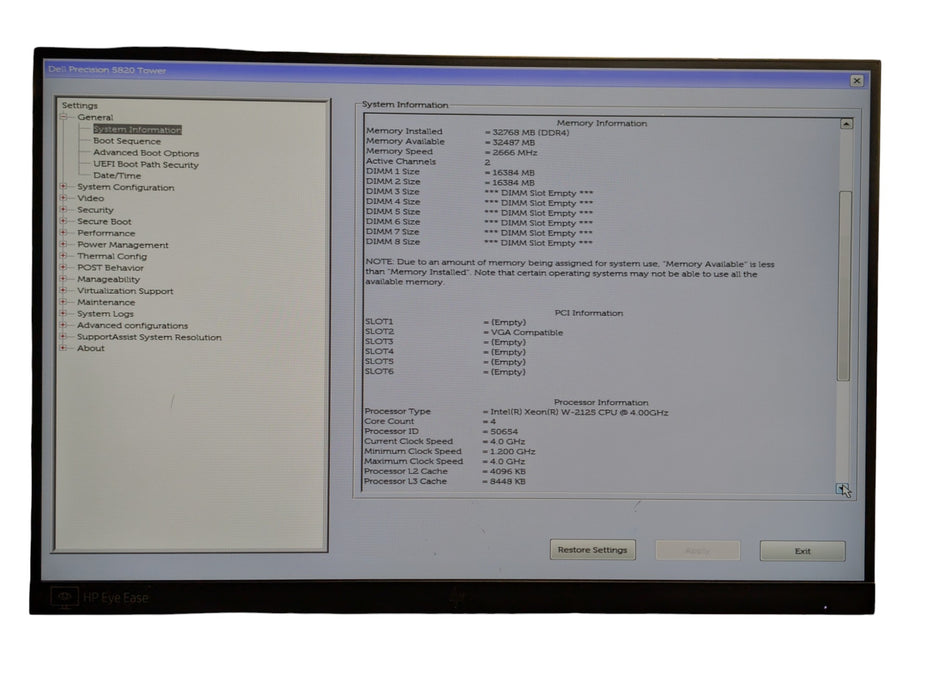Expand the SupportAssist System Resolution plus icon
The width and height of the screenshot is (930, 700).
pos(63,336)
